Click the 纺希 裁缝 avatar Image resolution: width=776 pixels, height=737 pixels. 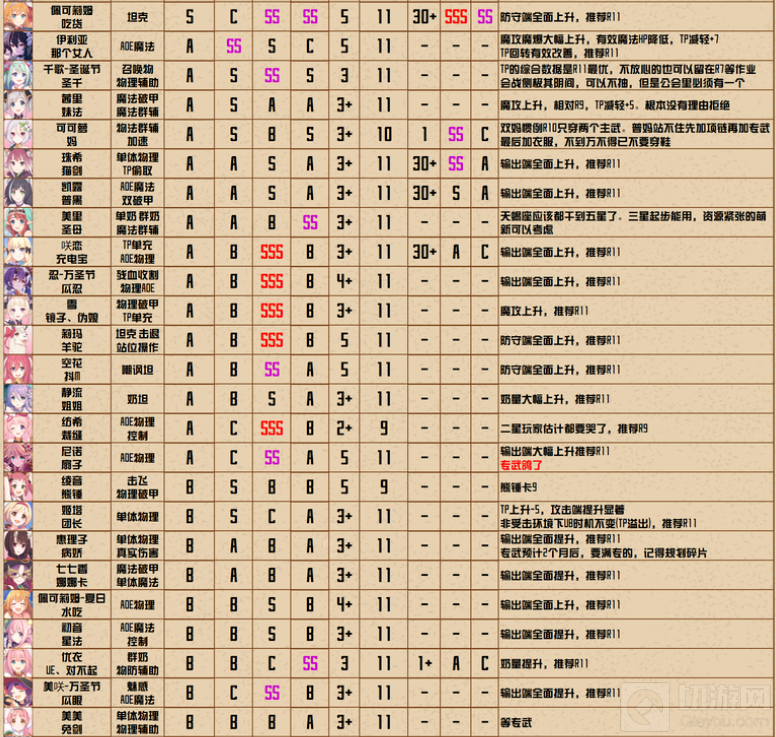coord(18,429)
